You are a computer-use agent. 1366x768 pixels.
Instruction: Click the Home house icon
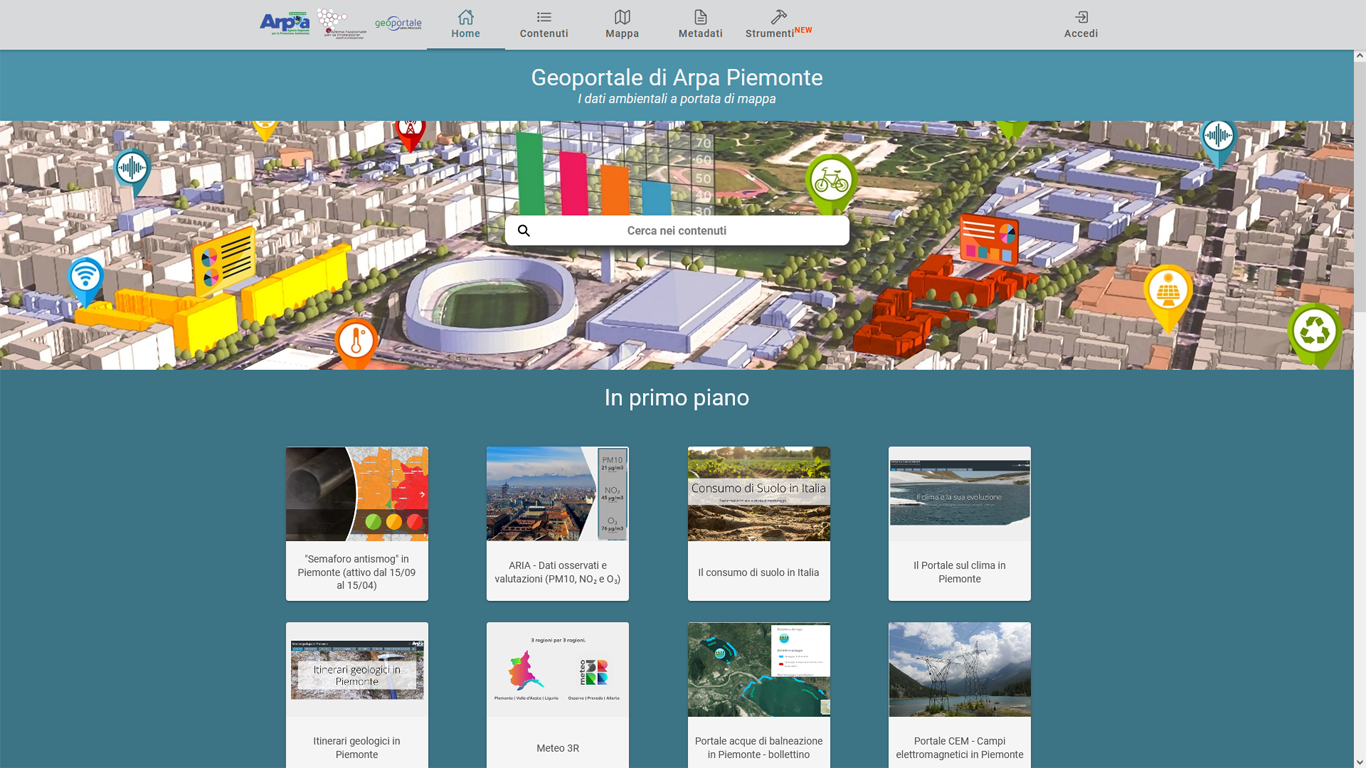[x=466, y=17]
